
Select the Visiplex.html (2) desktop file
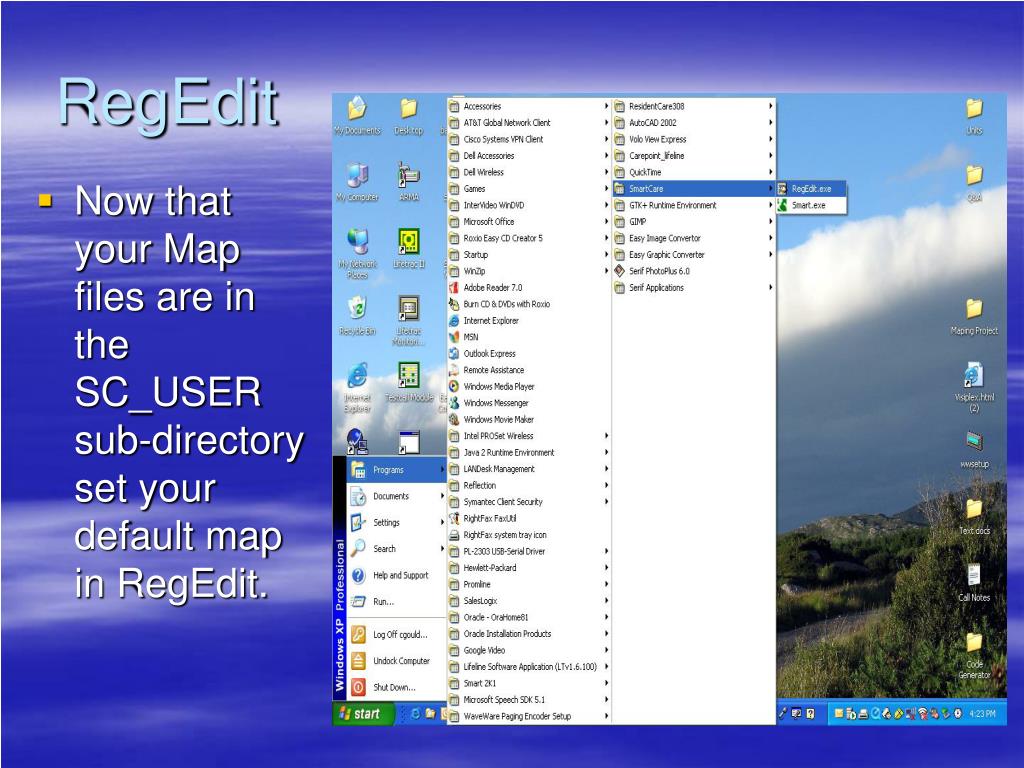[x=974, y=387]
